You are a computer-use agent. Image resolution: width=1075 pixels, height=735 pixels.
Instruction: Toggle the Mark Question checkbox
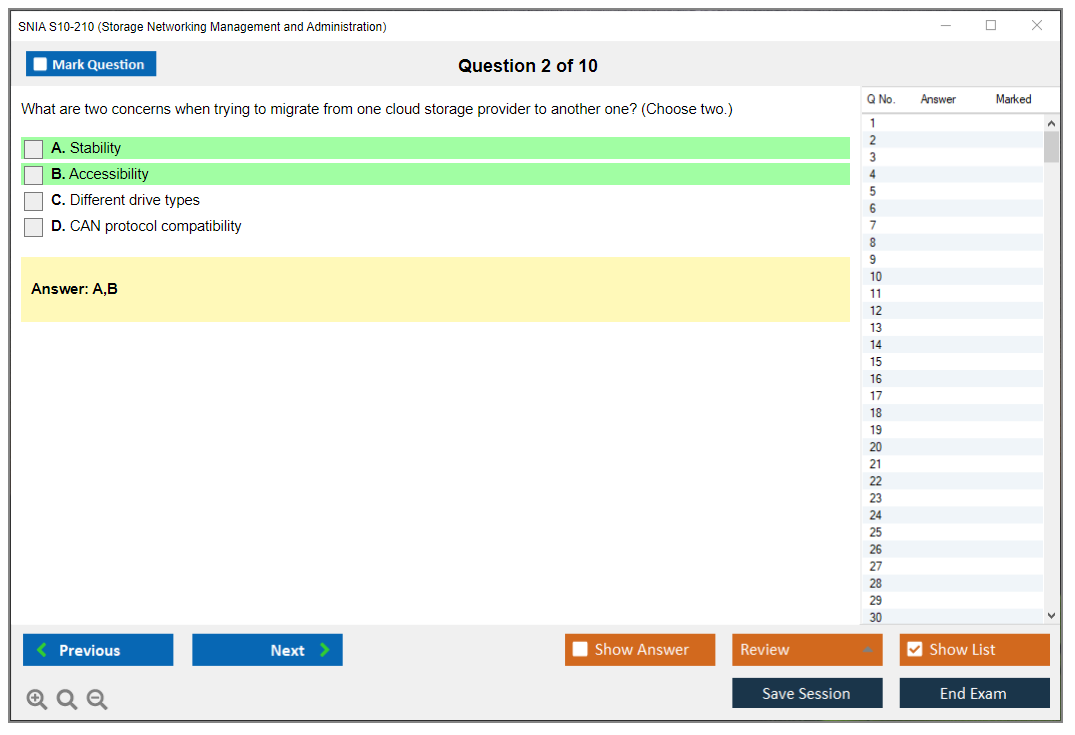41,65
